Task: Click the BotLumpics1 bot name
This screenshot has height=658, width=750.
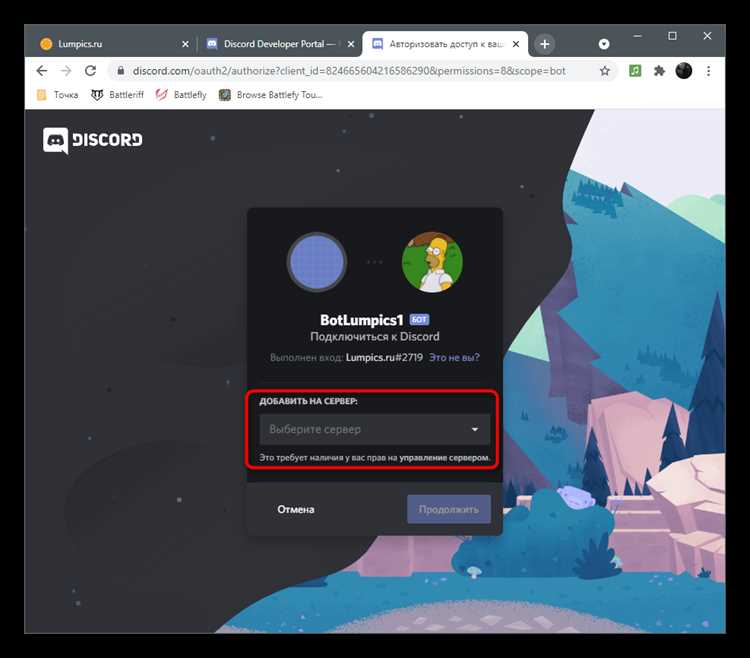Action: [362, 320]
